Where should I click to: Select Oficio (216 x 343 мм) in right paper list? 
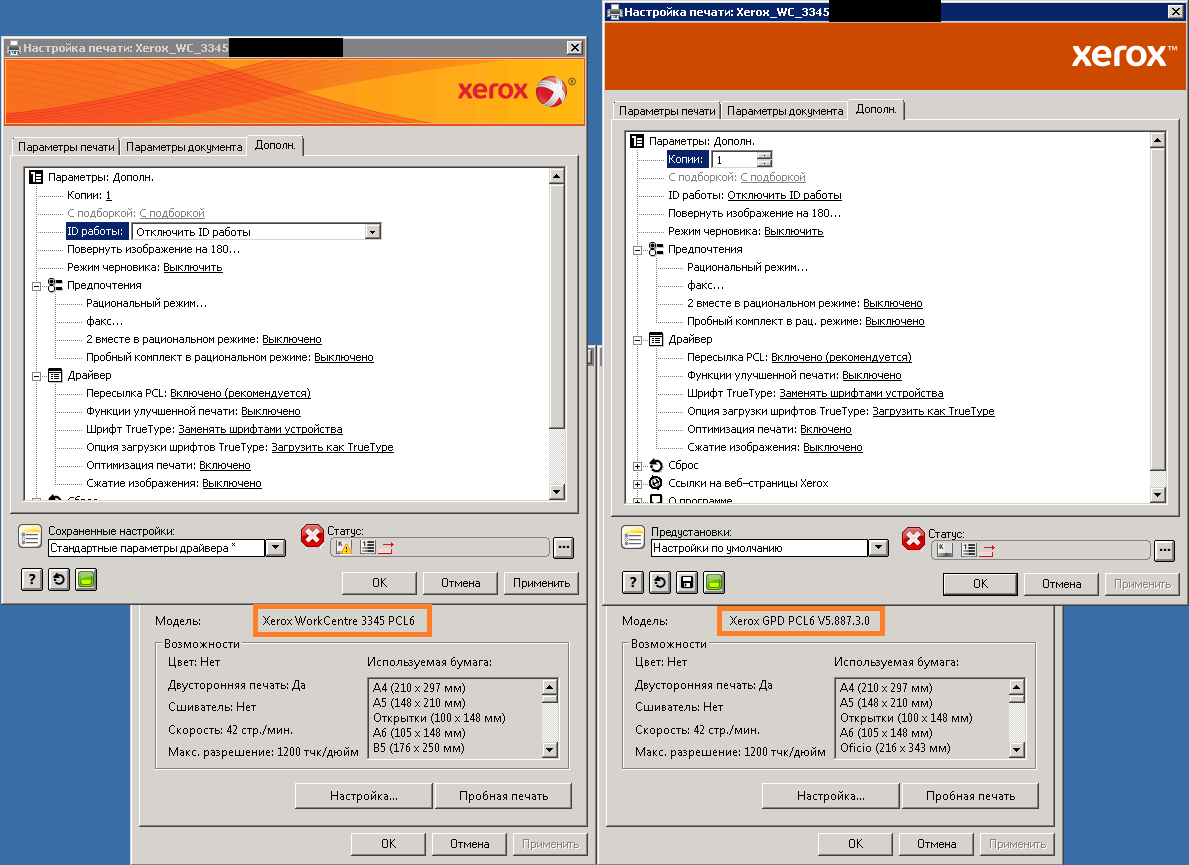(x=895, y=748)
